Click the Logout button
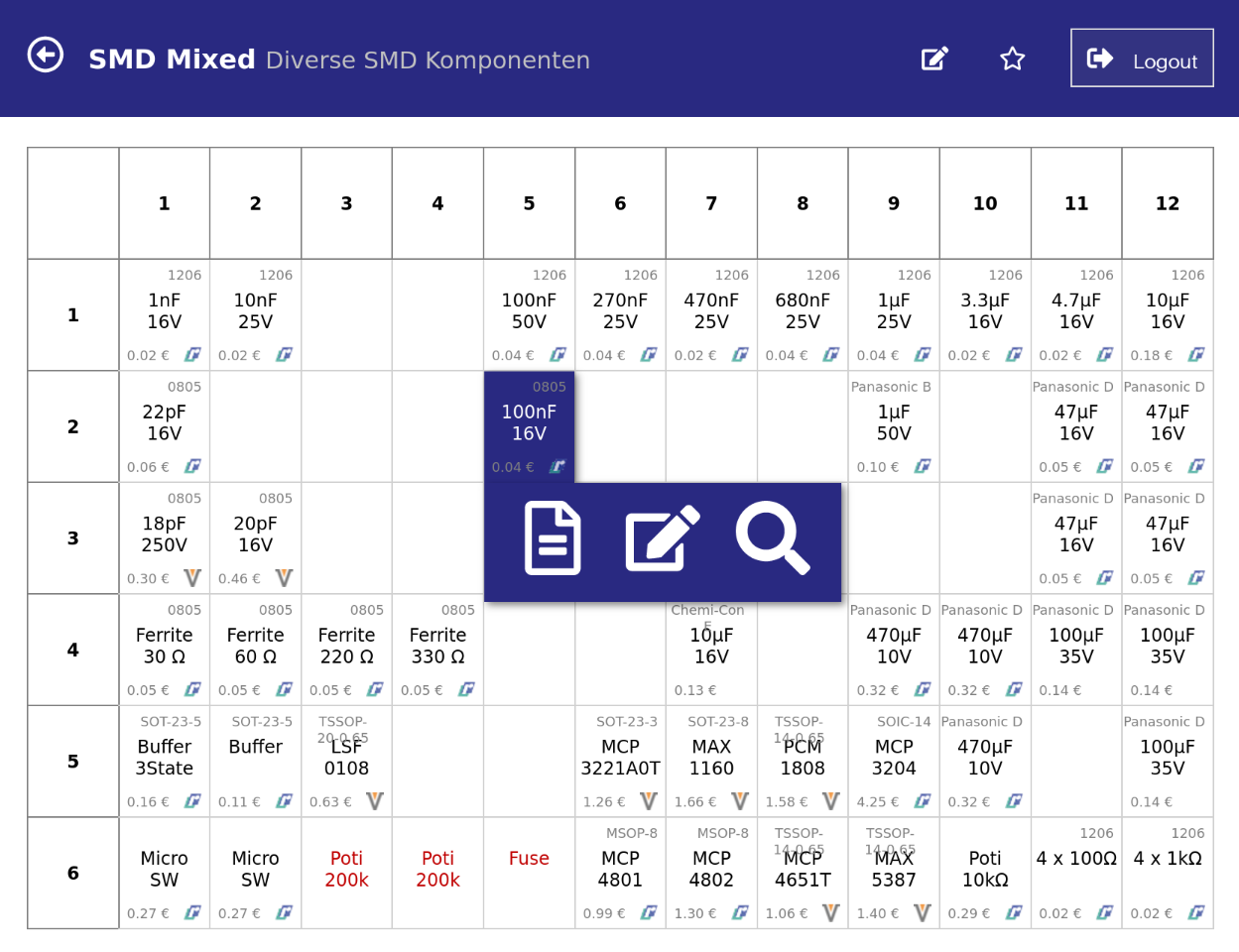This screenshot has width=1239, height=952. pos(1142,59)
